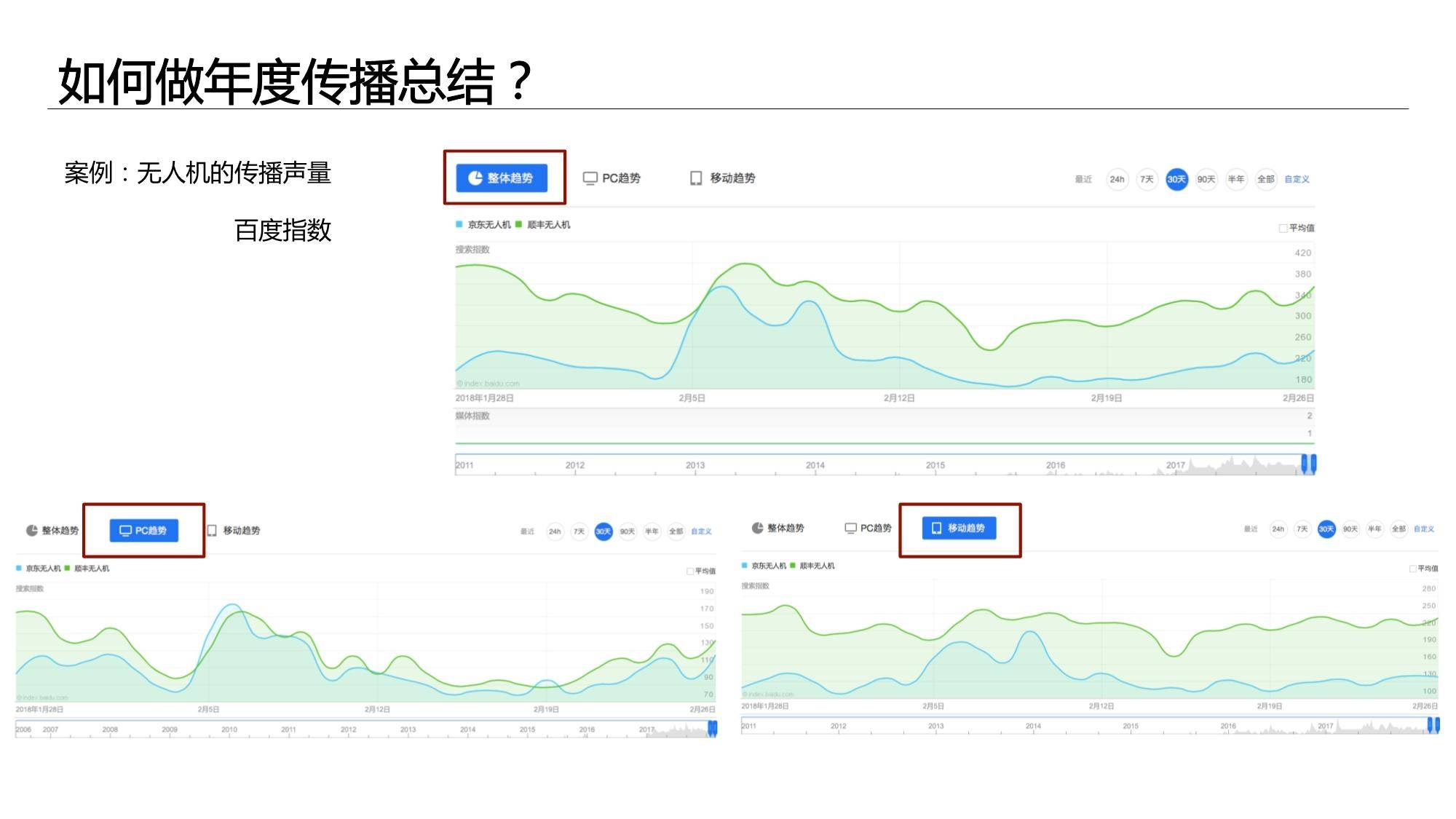Image resolution: width=1456 pixels, height=819 pixels.
Task: Click phone icon on bottom-right 移动趋势 button
Action: tap(937, 529)
